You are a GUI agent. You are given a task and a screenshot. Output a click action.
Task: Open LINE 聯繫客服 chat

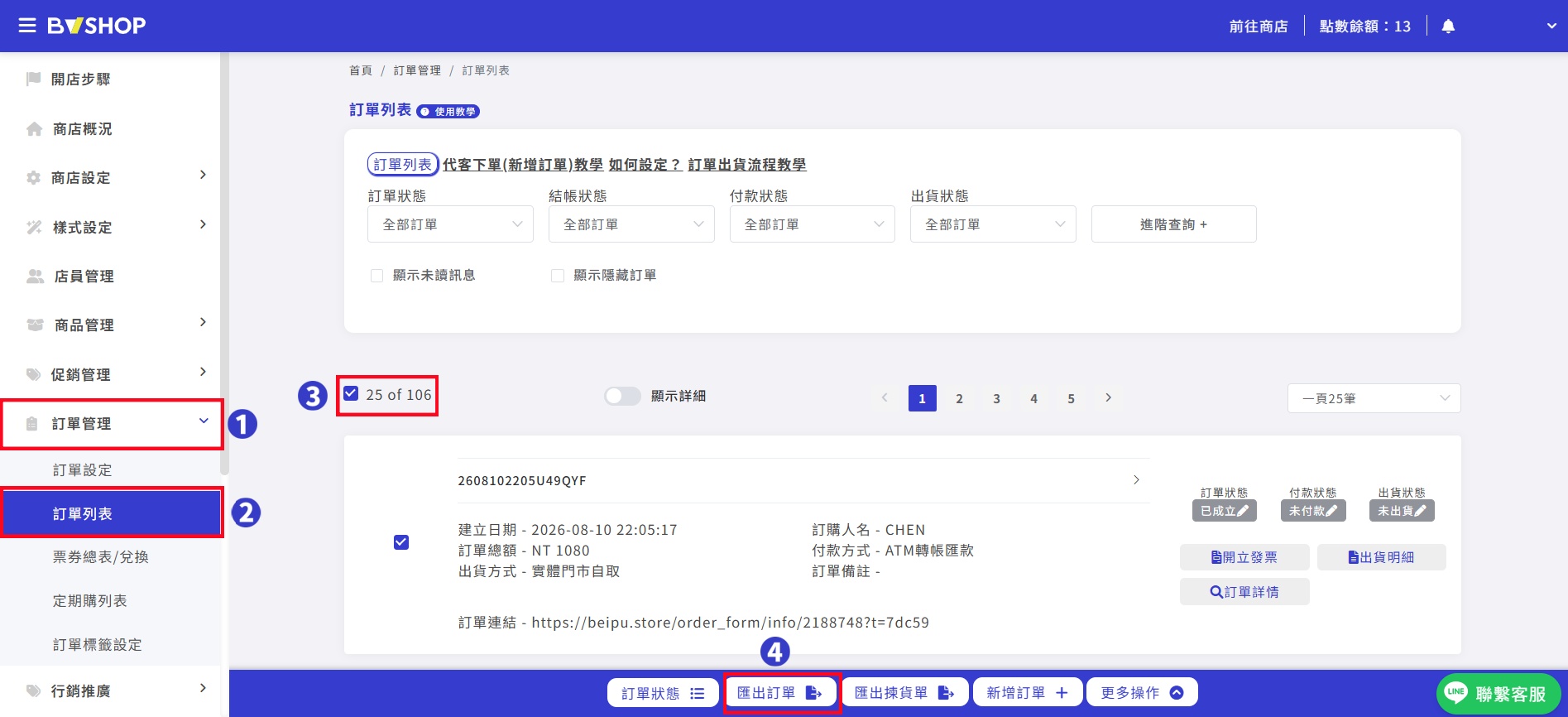pyautogui.click(x=1498, y=694)
